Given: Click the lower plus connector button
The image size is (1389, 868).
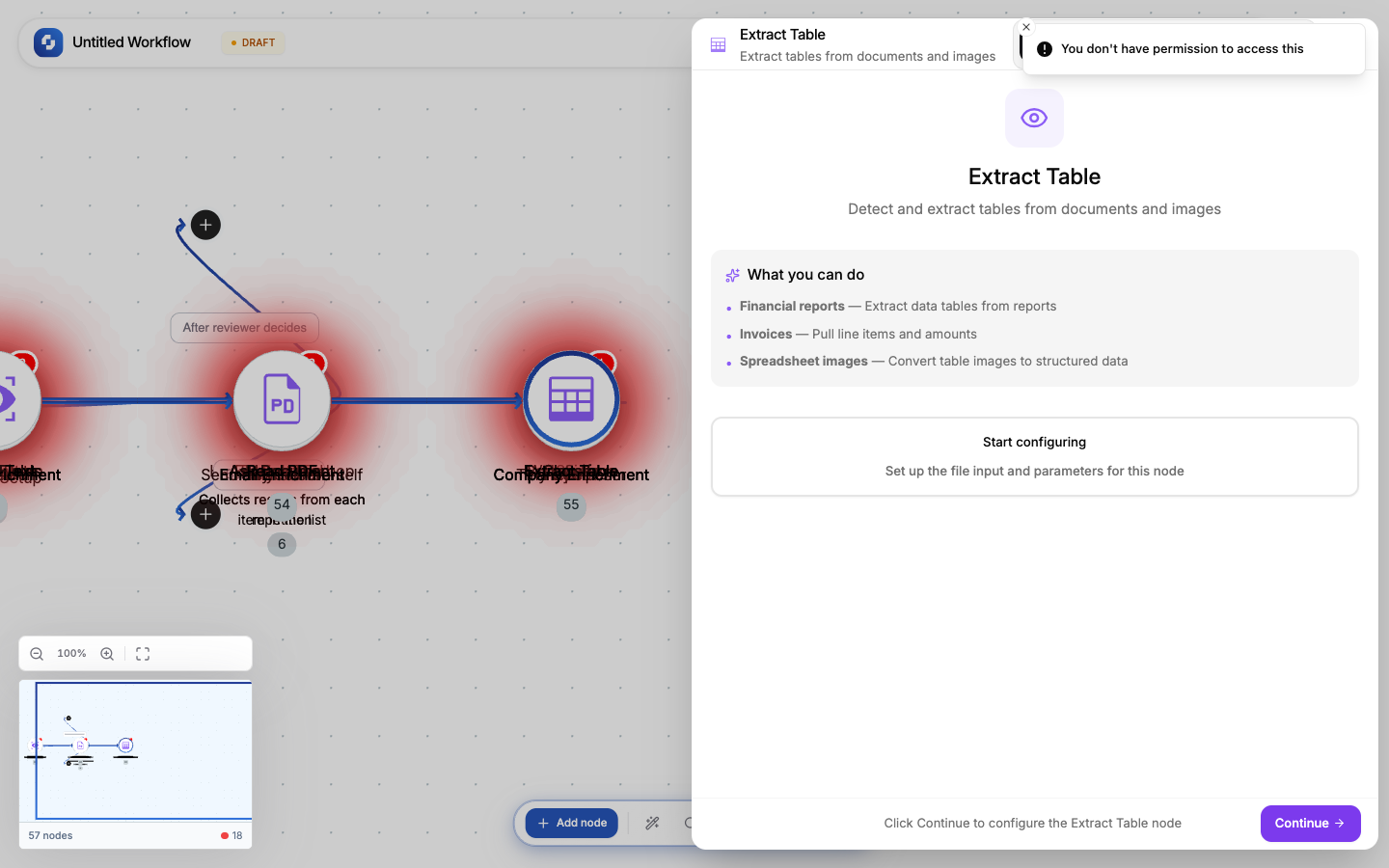Looking at the screenshot, I should point(205,514).
